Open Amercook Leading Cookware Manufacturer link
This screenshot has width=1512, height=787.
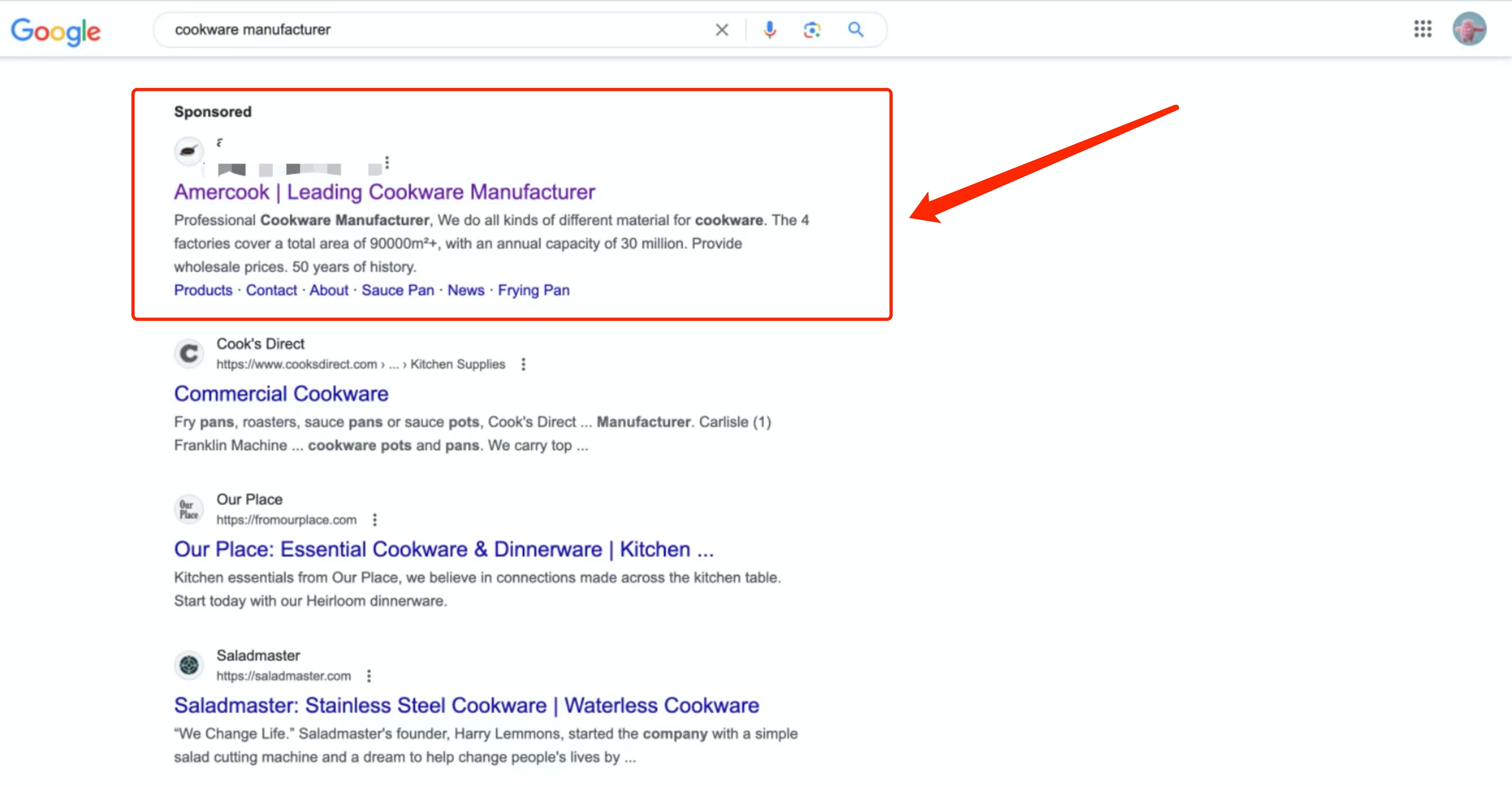tap(384, 192)
